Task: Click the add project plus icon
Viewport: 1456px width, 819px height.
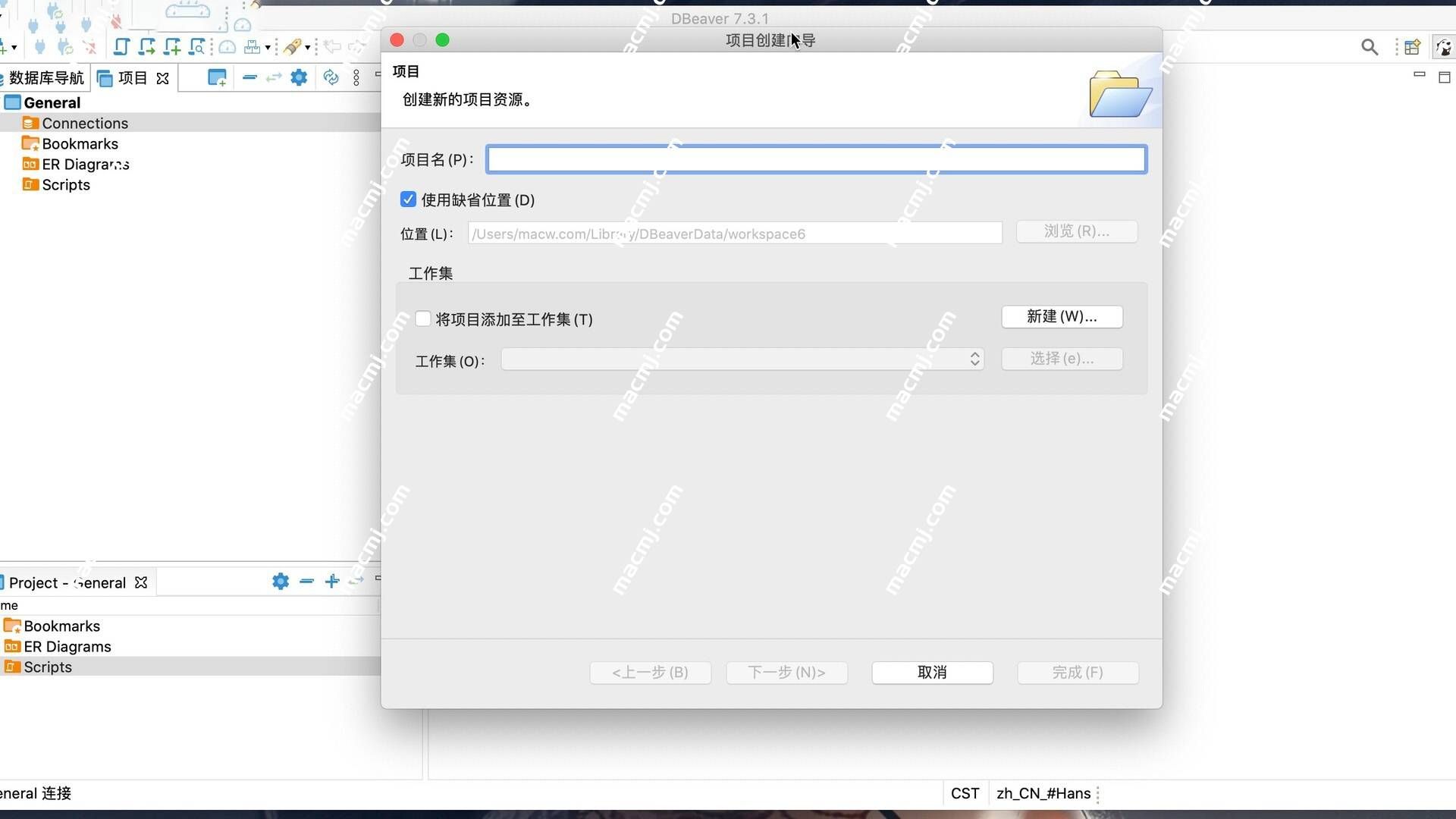Action: 332,582
